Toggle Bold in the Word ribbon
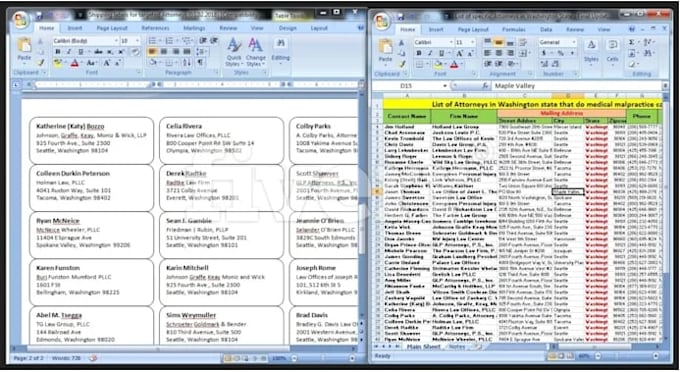Image resolution: width=680 pixels, height=372 pixels. 58,52
